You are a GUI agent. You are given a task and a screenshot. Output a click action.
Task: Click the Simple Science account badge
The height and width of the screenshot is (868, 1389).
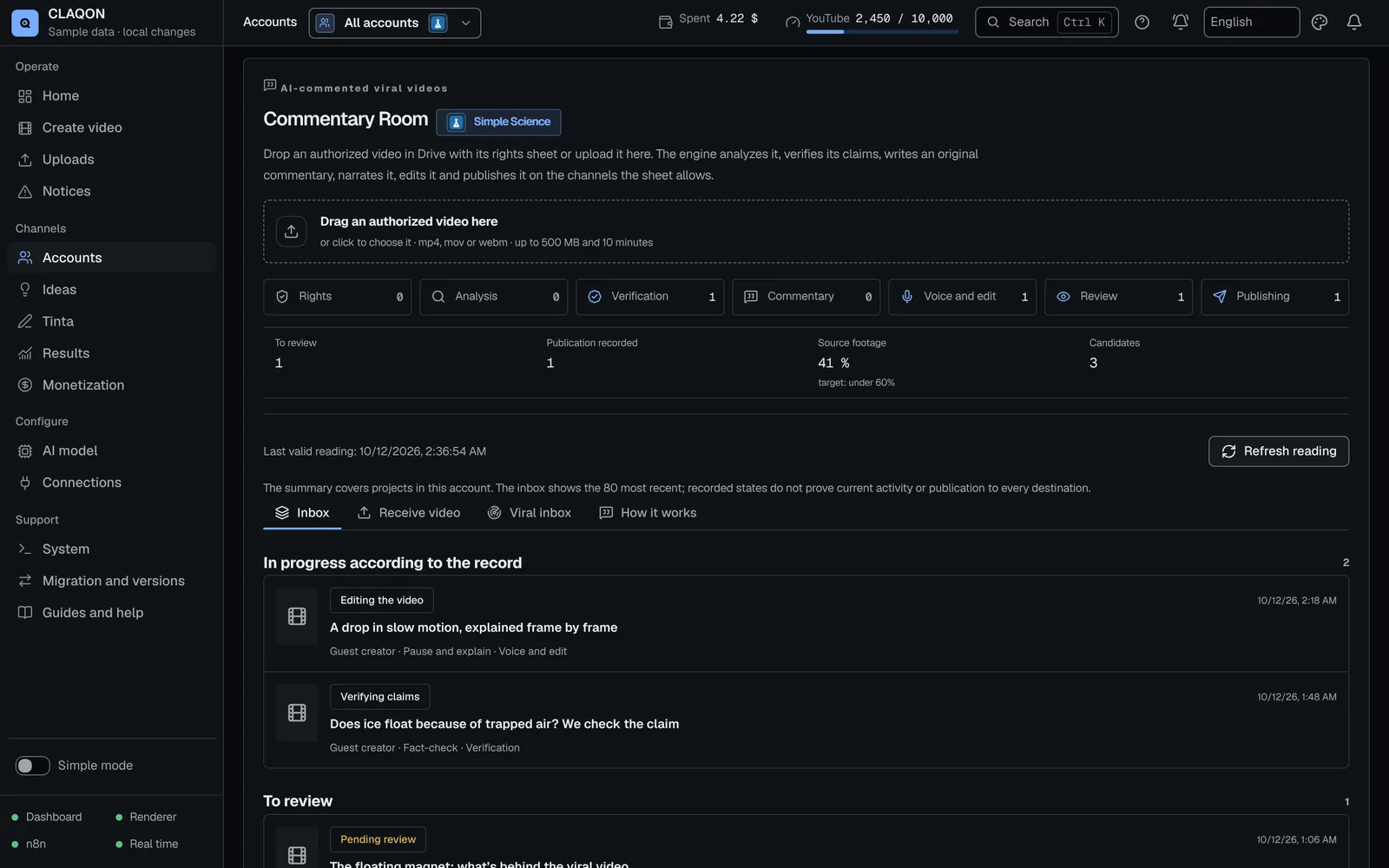click(499, 122)
